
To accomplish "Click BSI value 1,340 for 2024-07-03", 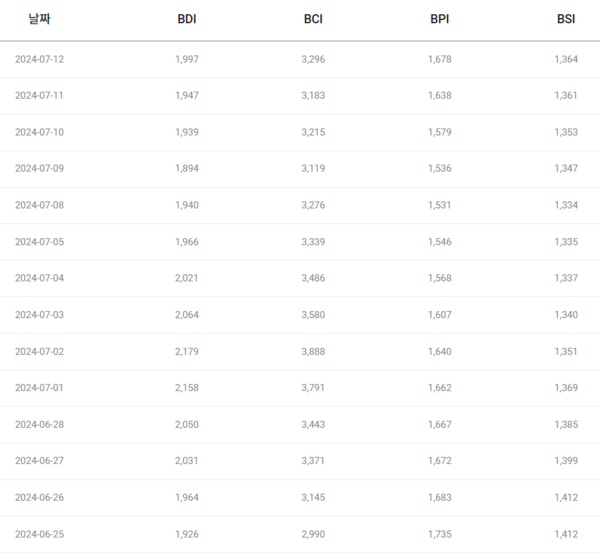I will (566, 314).
